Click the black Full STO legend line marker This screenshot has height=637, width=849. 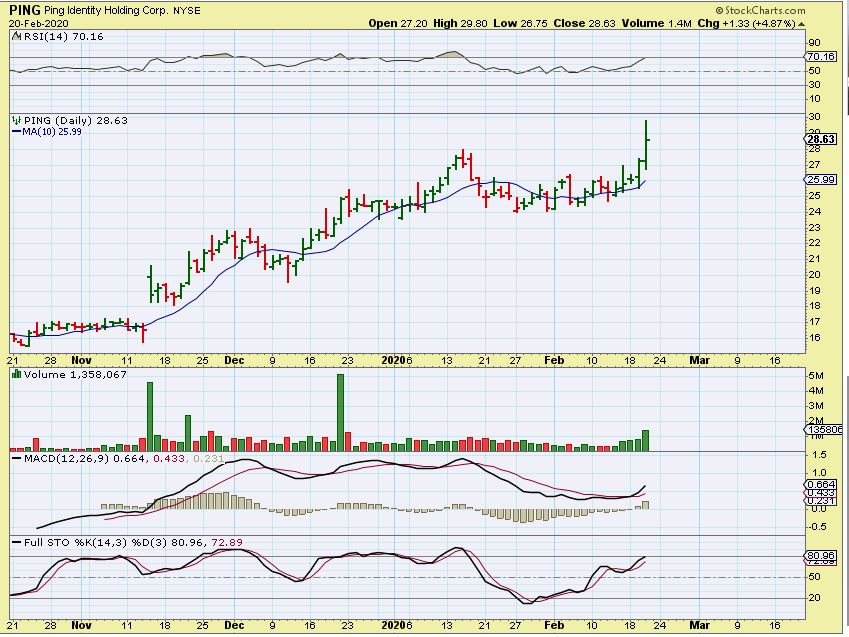point(16,542)
